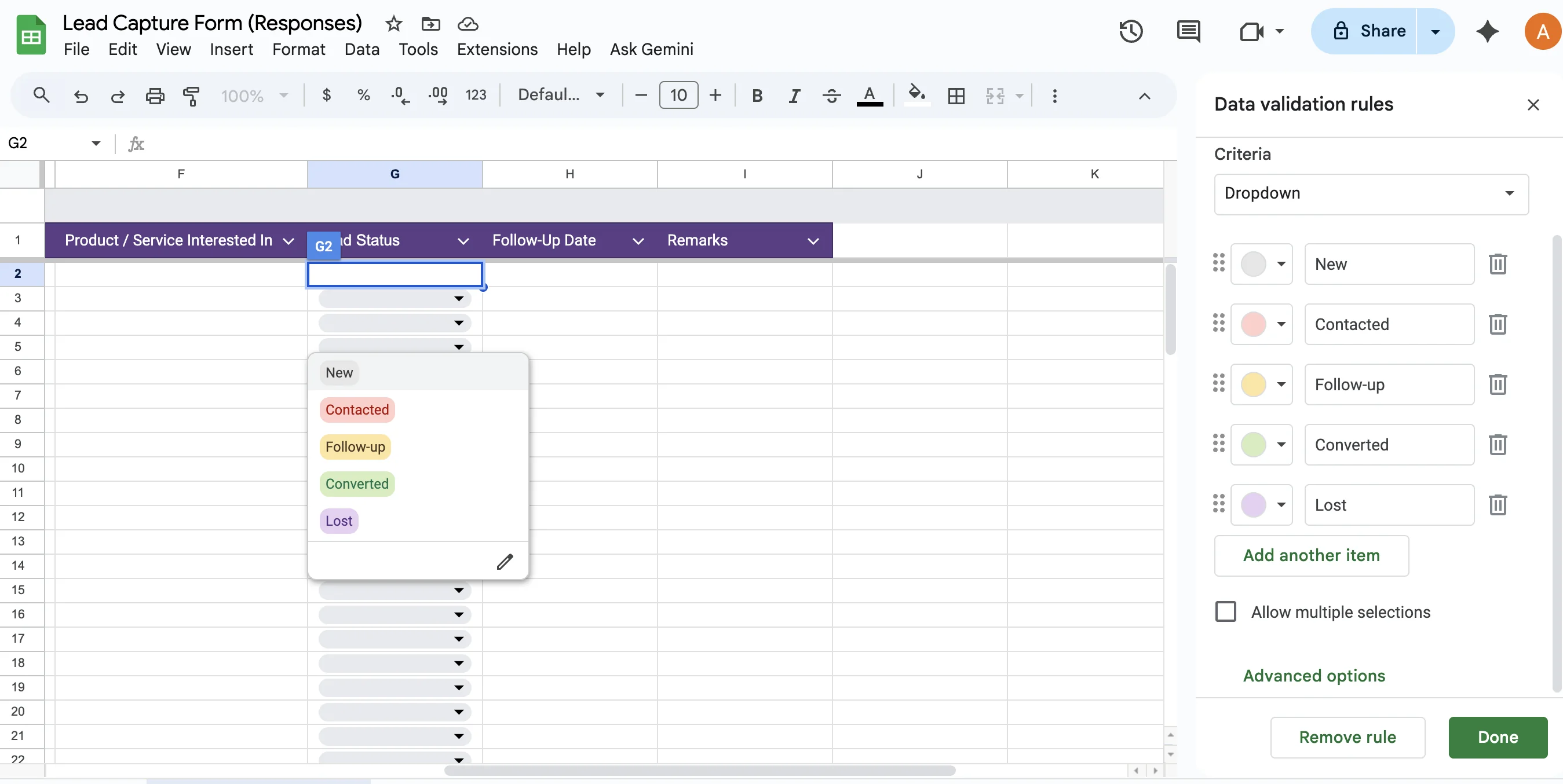Open the Ask Gemini menu
1563x784 pixels.
point(651,49)
